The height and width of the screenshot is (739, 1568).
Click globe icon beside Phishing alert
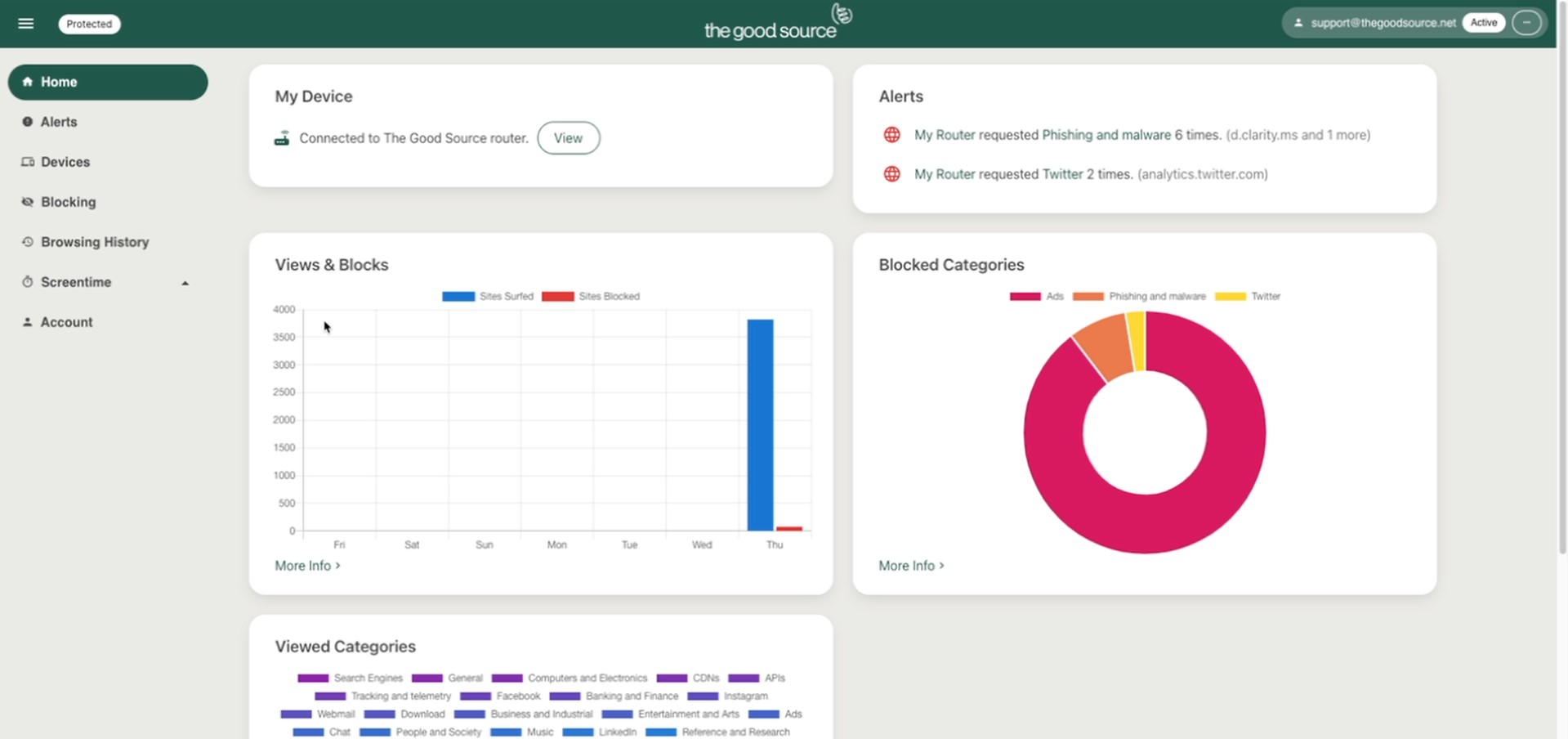click(892, 135)
